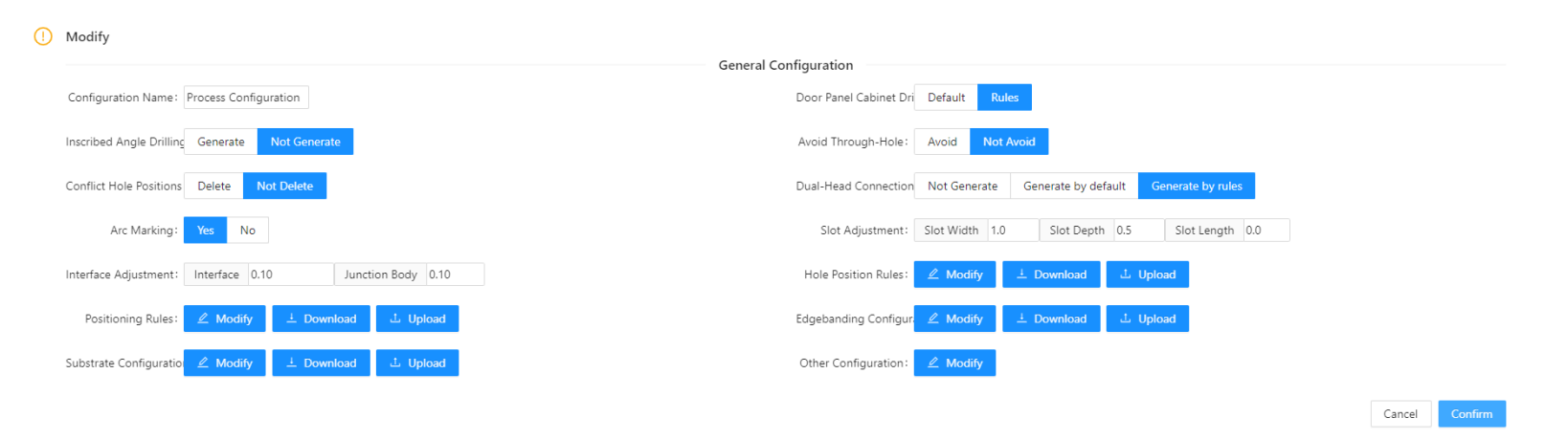
Task: Click the Configuration Name text field
Action: pos(246,98)
